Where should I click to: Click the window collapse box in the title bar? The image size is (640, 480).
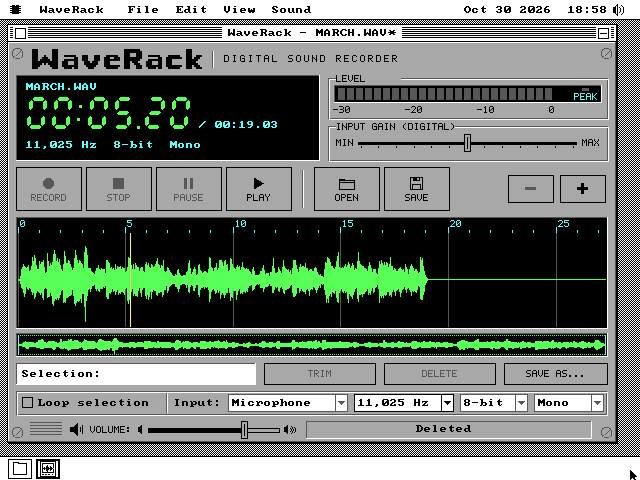[603, 33]
